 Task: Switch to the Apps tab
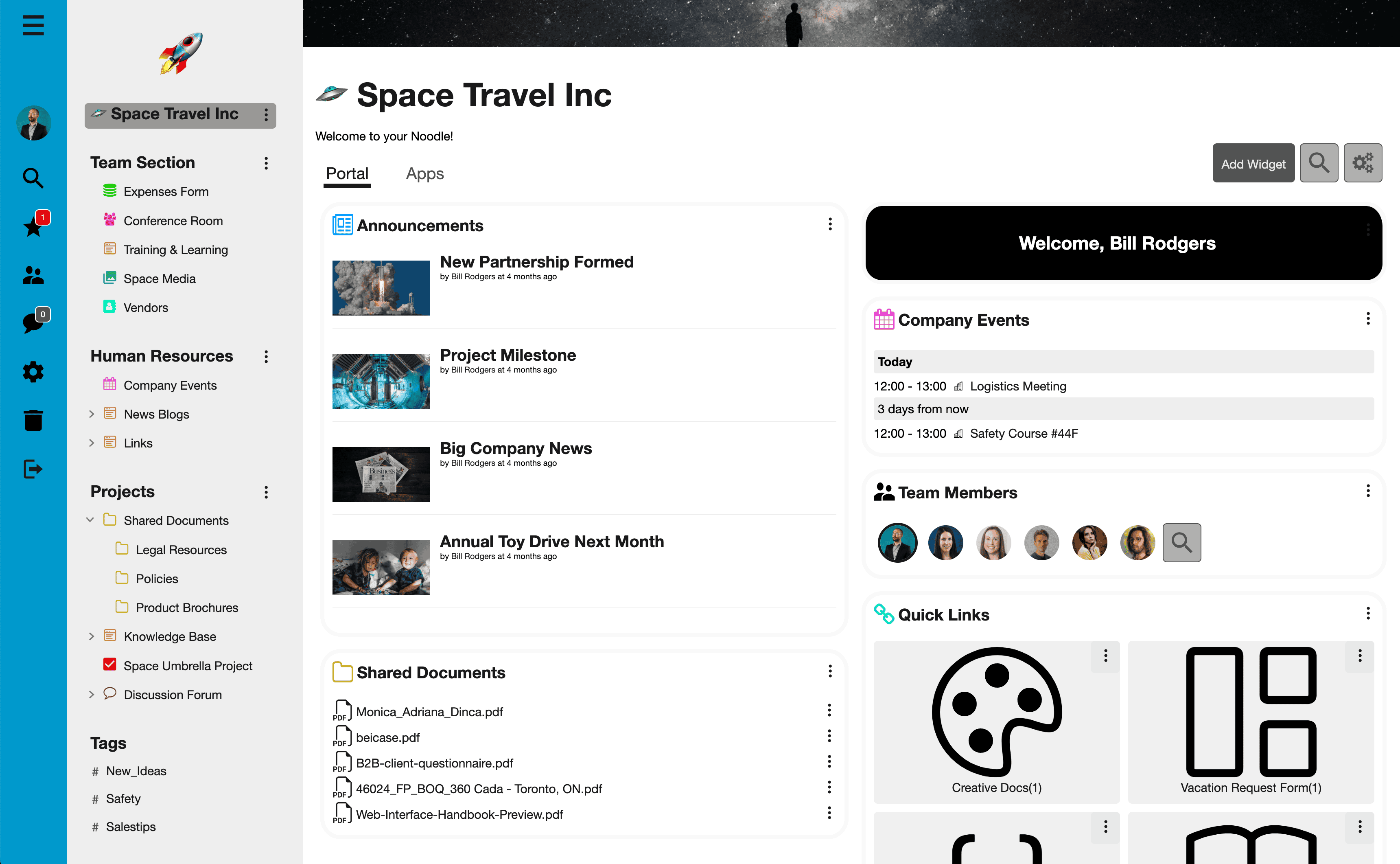pyautogui.click(x=424, y=174)
